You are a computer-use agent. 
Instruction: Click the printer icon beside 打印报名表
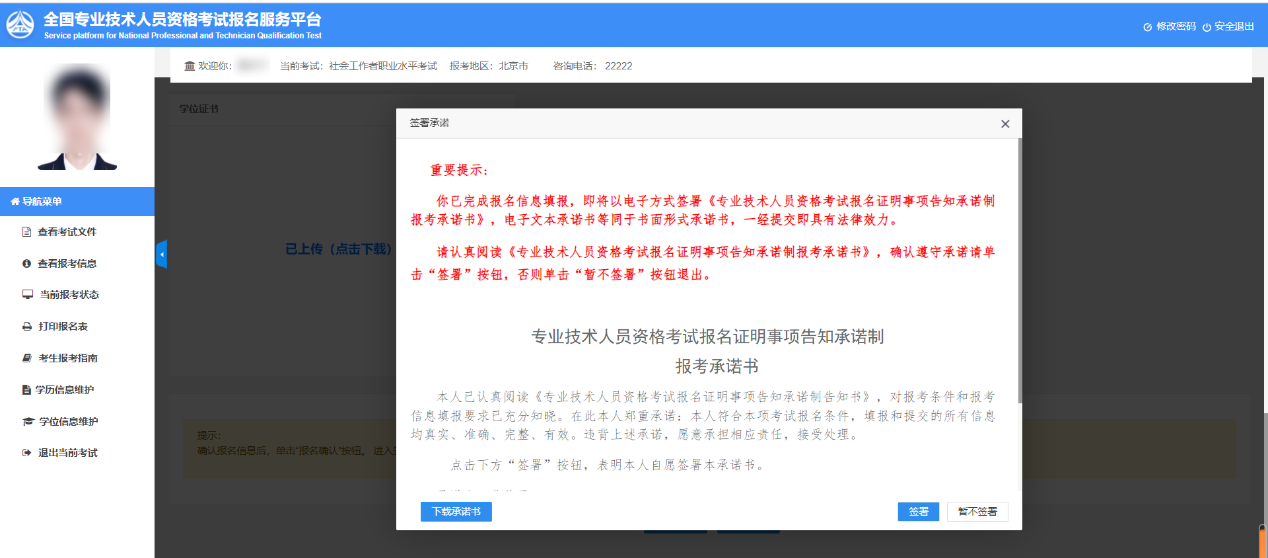[x=27, y=327]
